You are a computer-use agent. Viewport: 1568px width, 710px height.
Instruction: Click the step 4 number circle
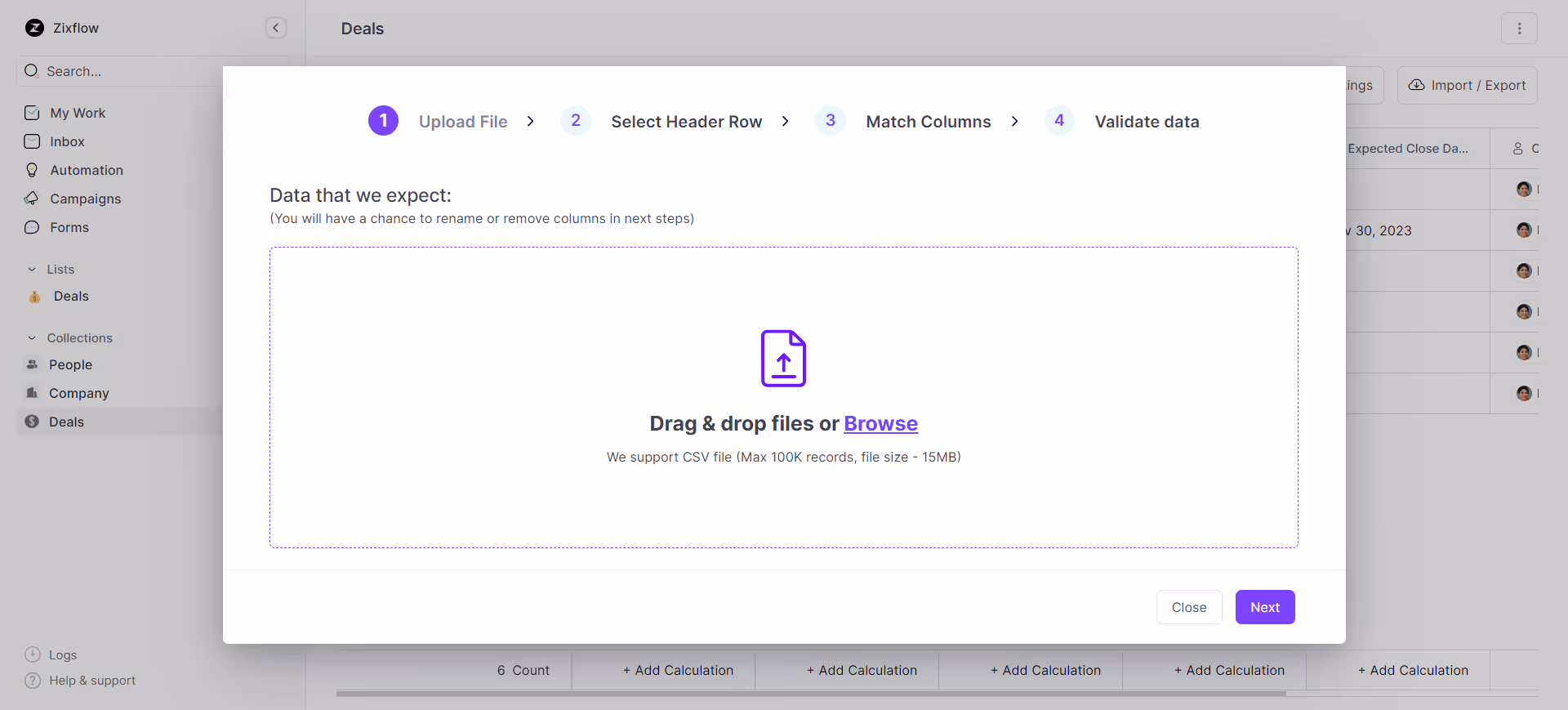click(1059, 121)
